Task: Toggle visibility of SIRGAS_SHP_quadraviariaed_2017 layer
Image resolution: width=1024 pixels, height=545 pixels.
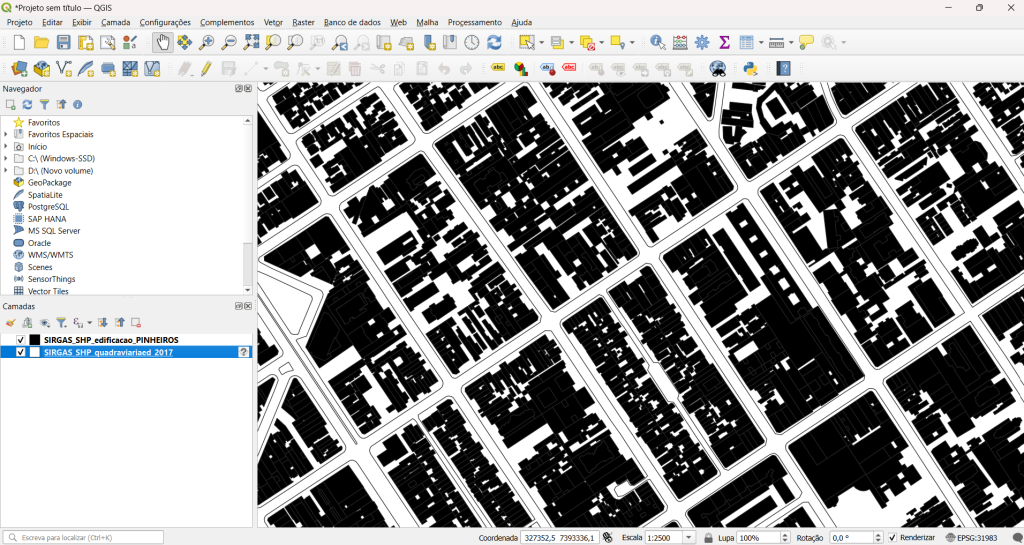Action: [20, 352]
